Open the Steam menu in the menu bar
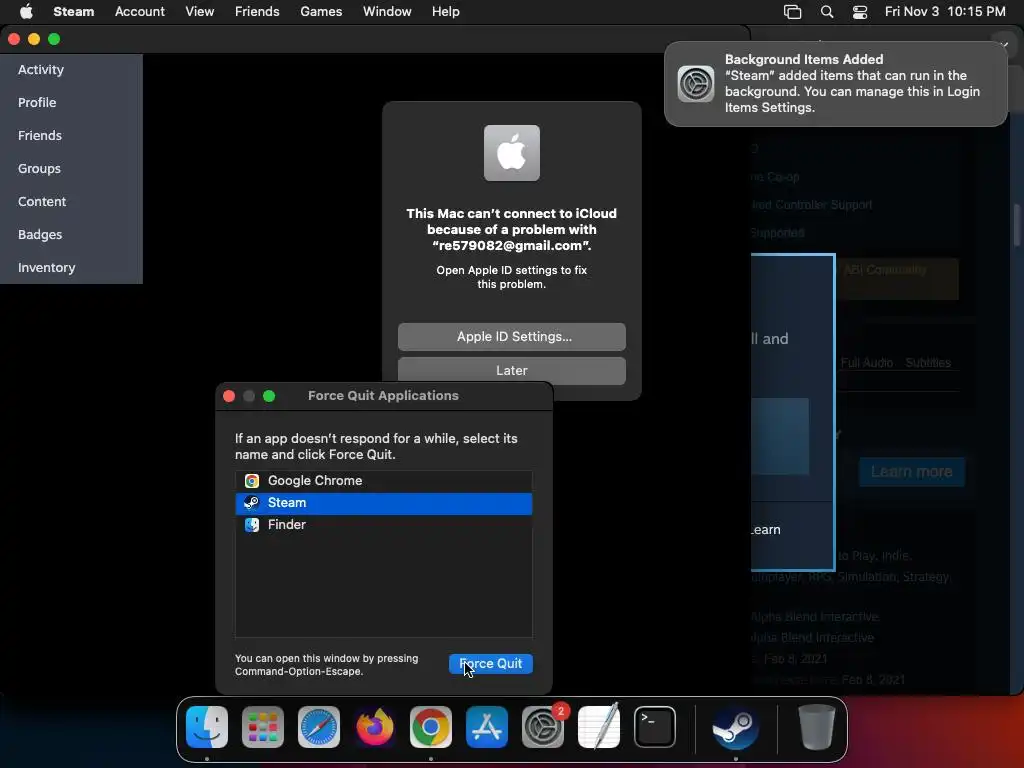This screenshot has height=768, width=1024. (x=73, y=11)
